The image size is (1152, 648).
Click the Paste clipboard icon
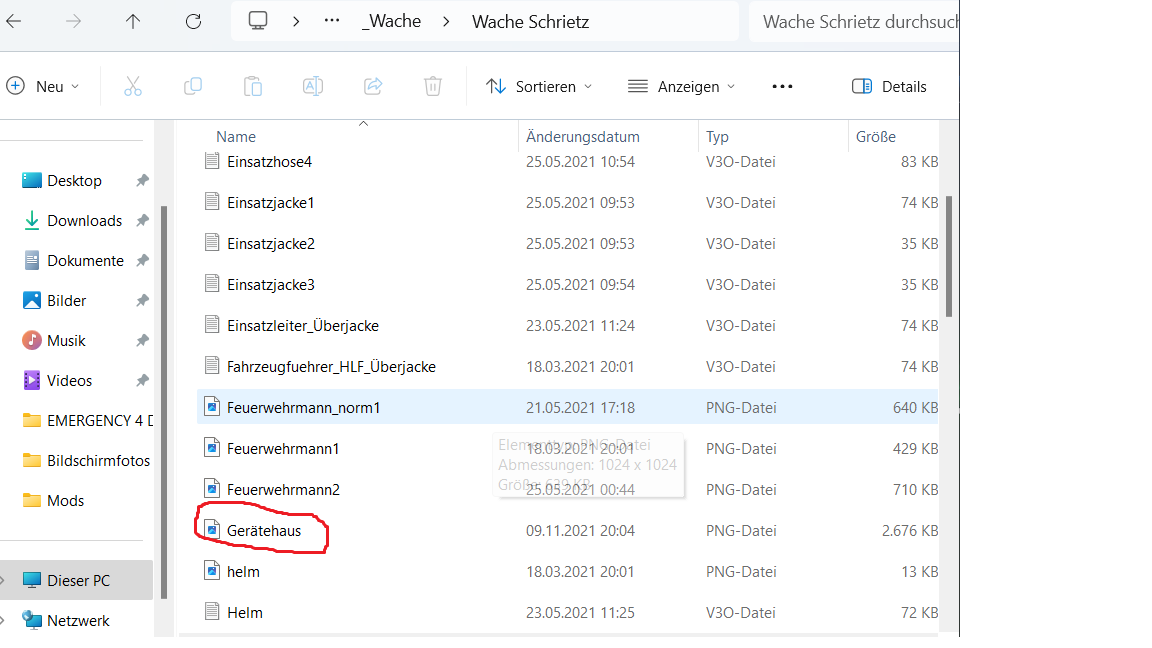pos(253,87)
